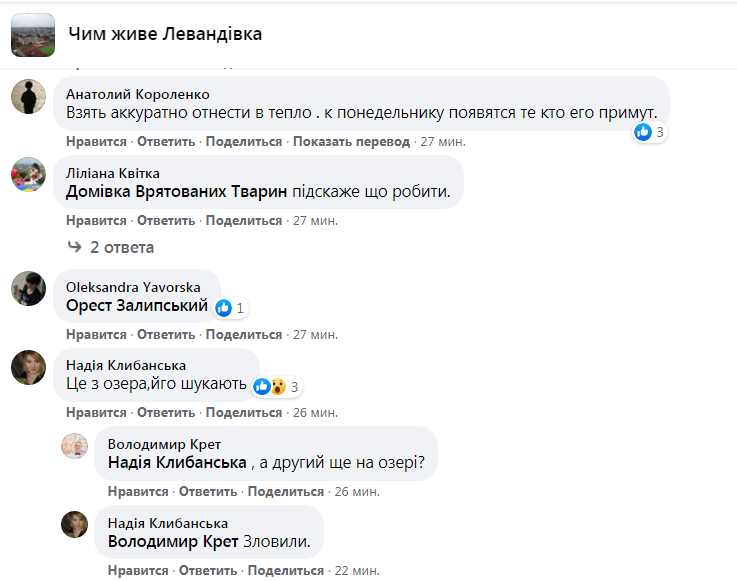Like Ліліана Квітка's comment with Нравится
This screenshot has width=737, height=581.
pos(96,220)
